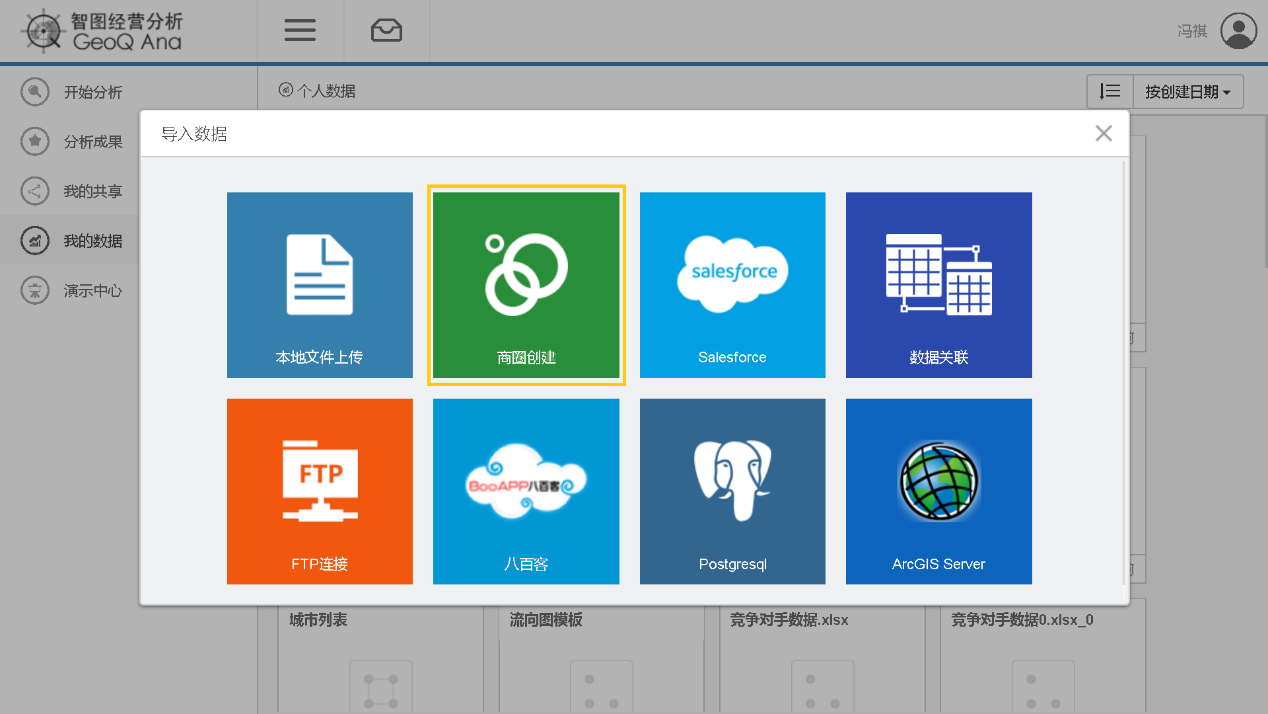Open the ArcGIS Server tile
Screen dimensions: 1268x714
point(939,491)
